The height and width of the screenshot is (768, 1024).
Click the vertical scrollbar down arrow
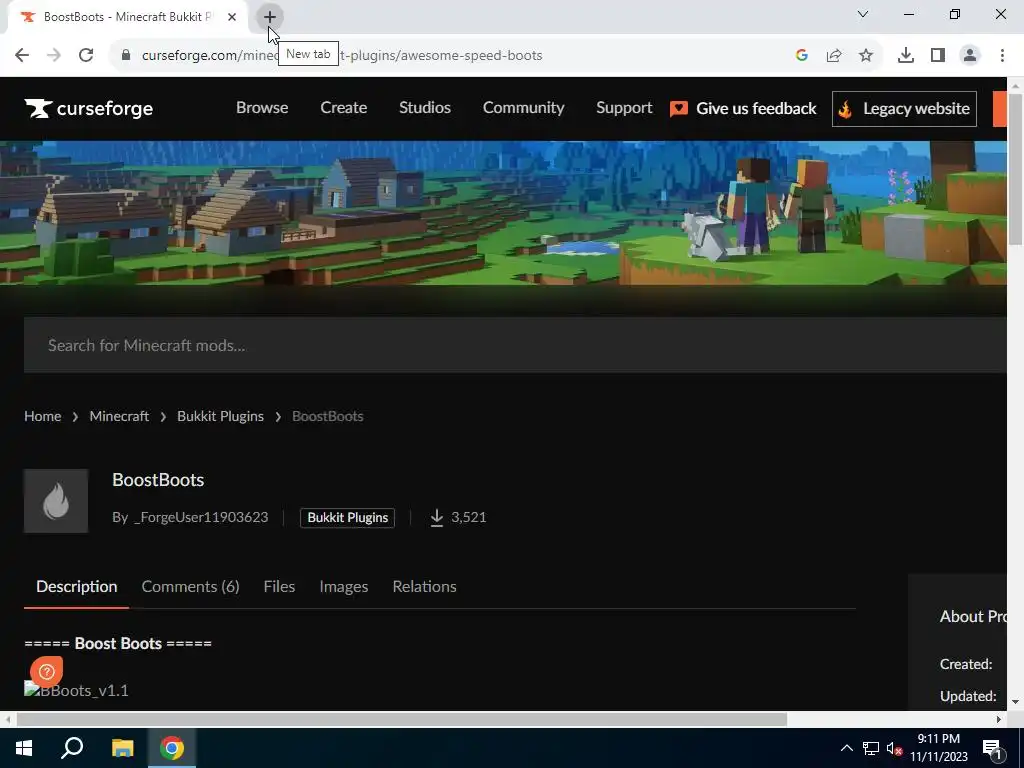1016,702
